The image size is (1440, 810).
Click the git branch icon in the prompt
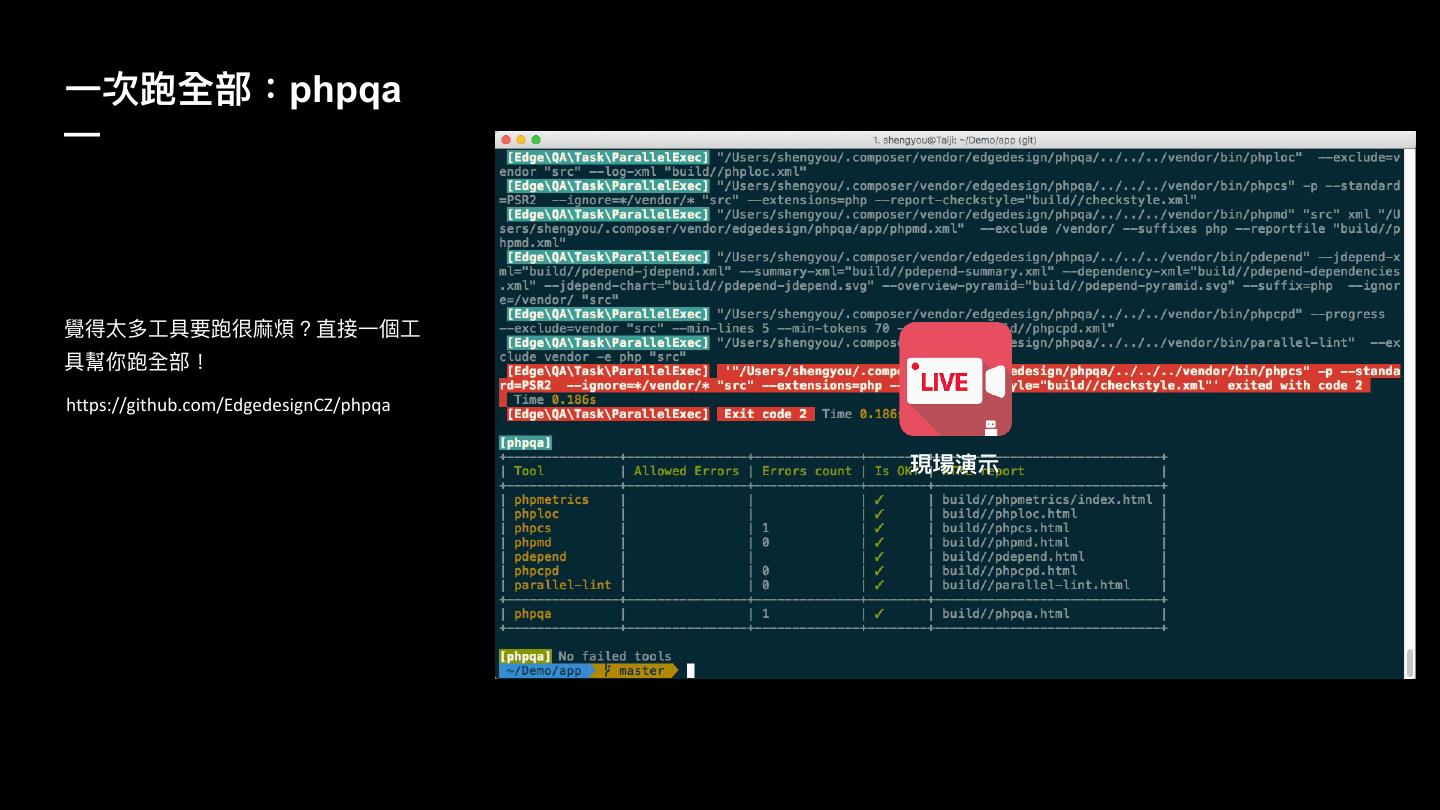click(607, 671)
